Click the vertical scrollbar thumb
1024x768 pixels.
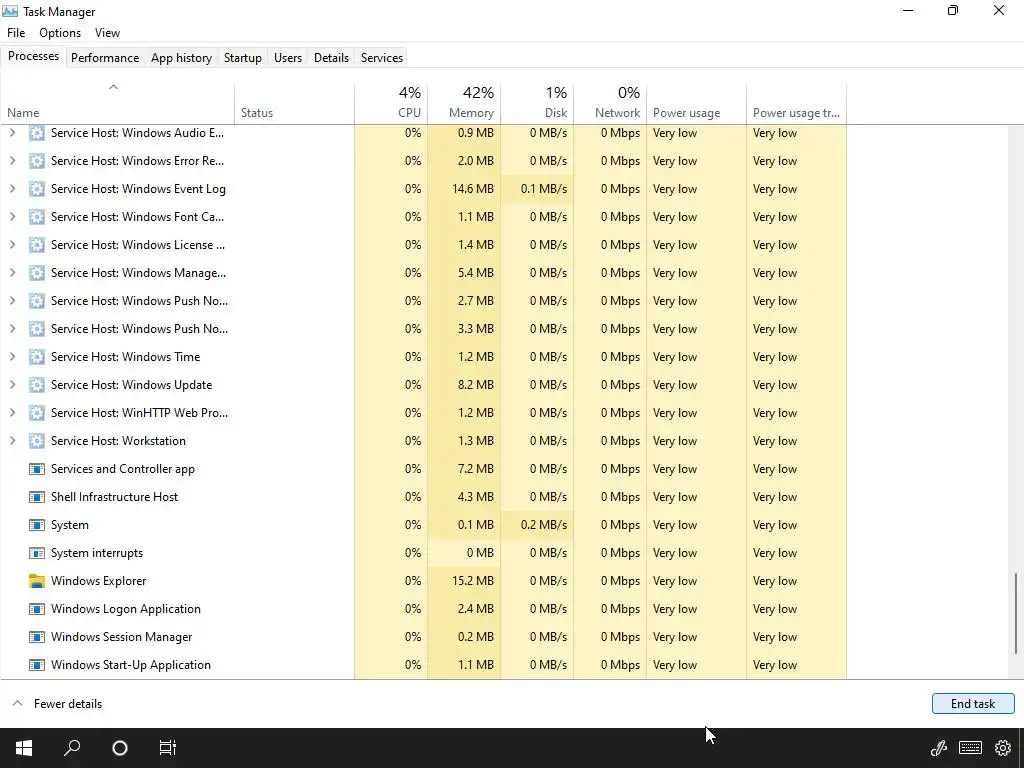click(x=1016, y=613)
